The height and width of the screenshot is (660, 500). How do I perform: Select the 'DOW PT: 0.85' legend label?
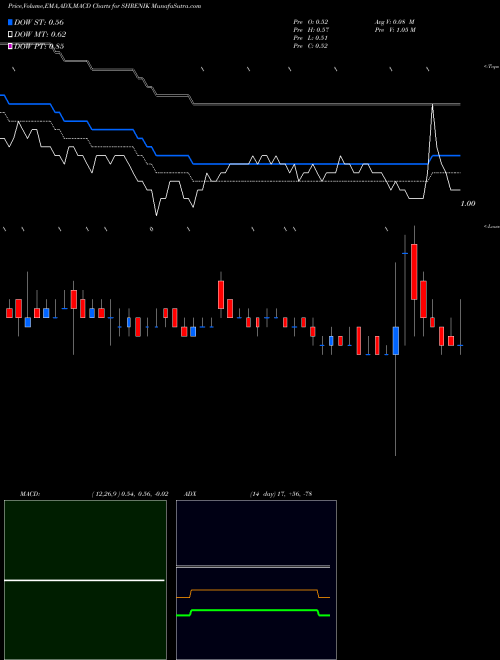point(39,46)
